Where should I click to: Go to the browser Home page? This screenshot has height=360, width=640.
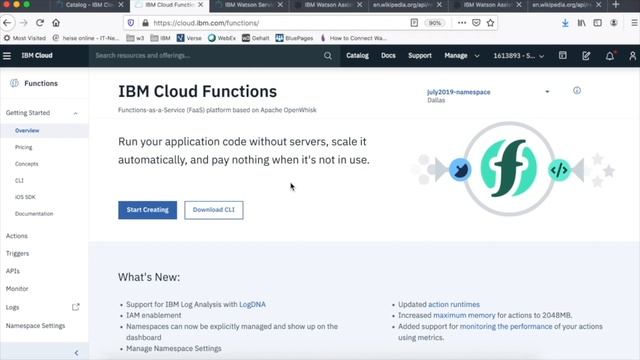(56, 23)
